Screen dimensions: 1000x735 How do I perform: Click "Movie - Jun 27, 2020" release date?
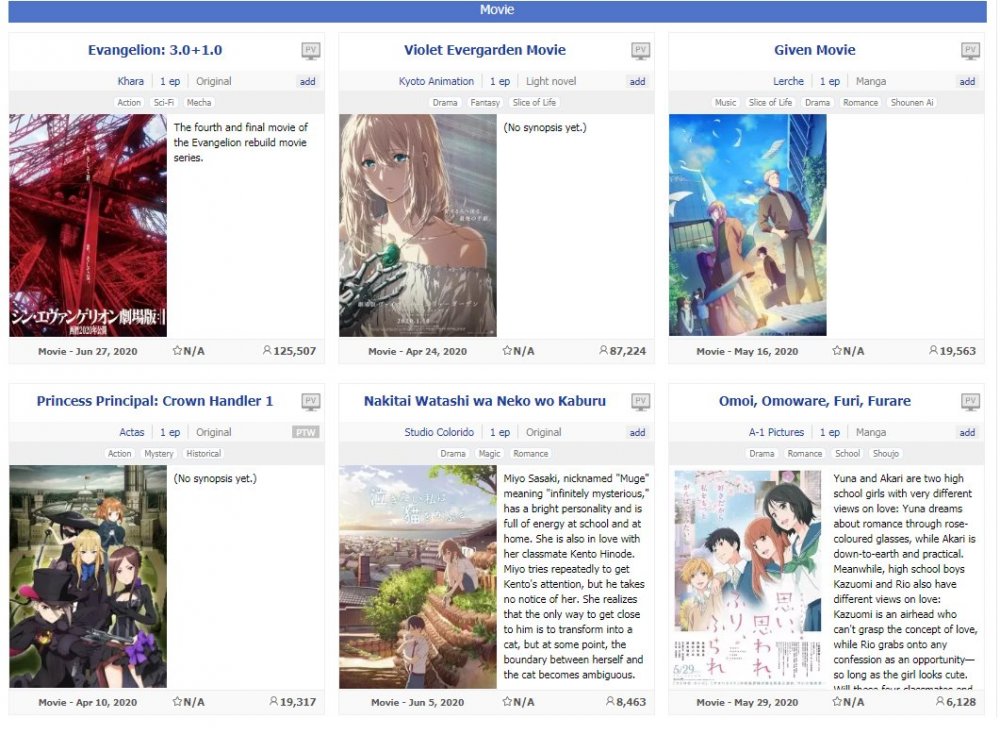(87, 351)
